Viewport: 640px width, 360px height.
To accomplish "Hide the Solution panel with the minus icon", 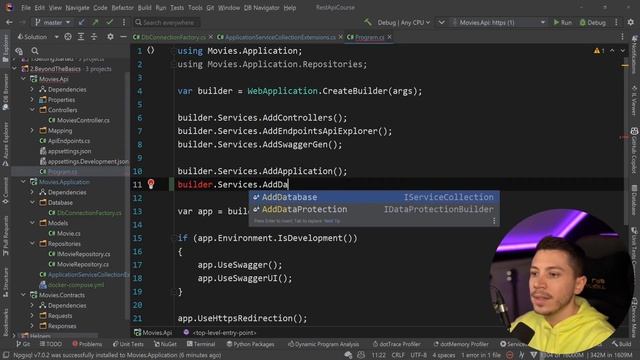I will point(123,37).
